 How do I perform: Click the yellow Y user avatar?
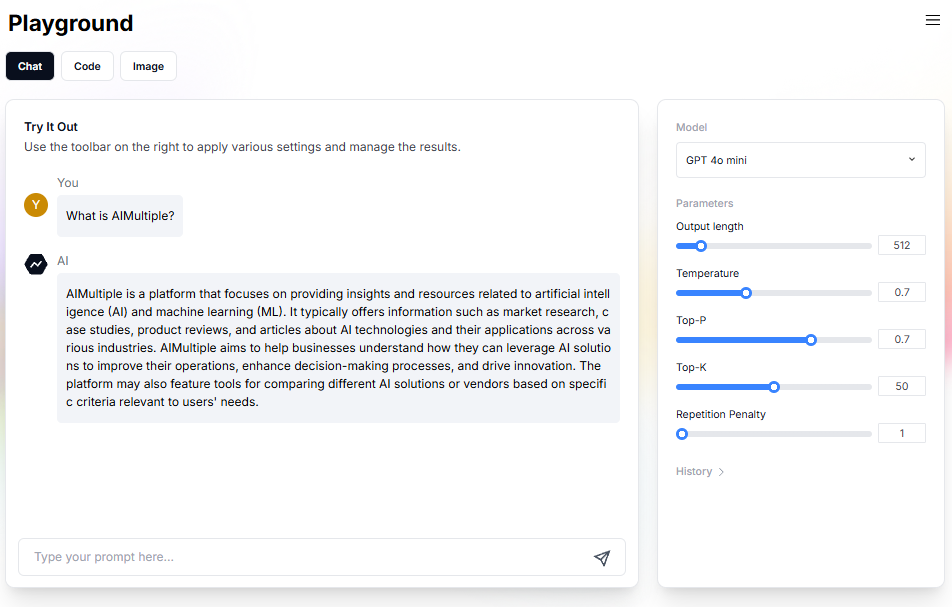[x=36, y=205]
